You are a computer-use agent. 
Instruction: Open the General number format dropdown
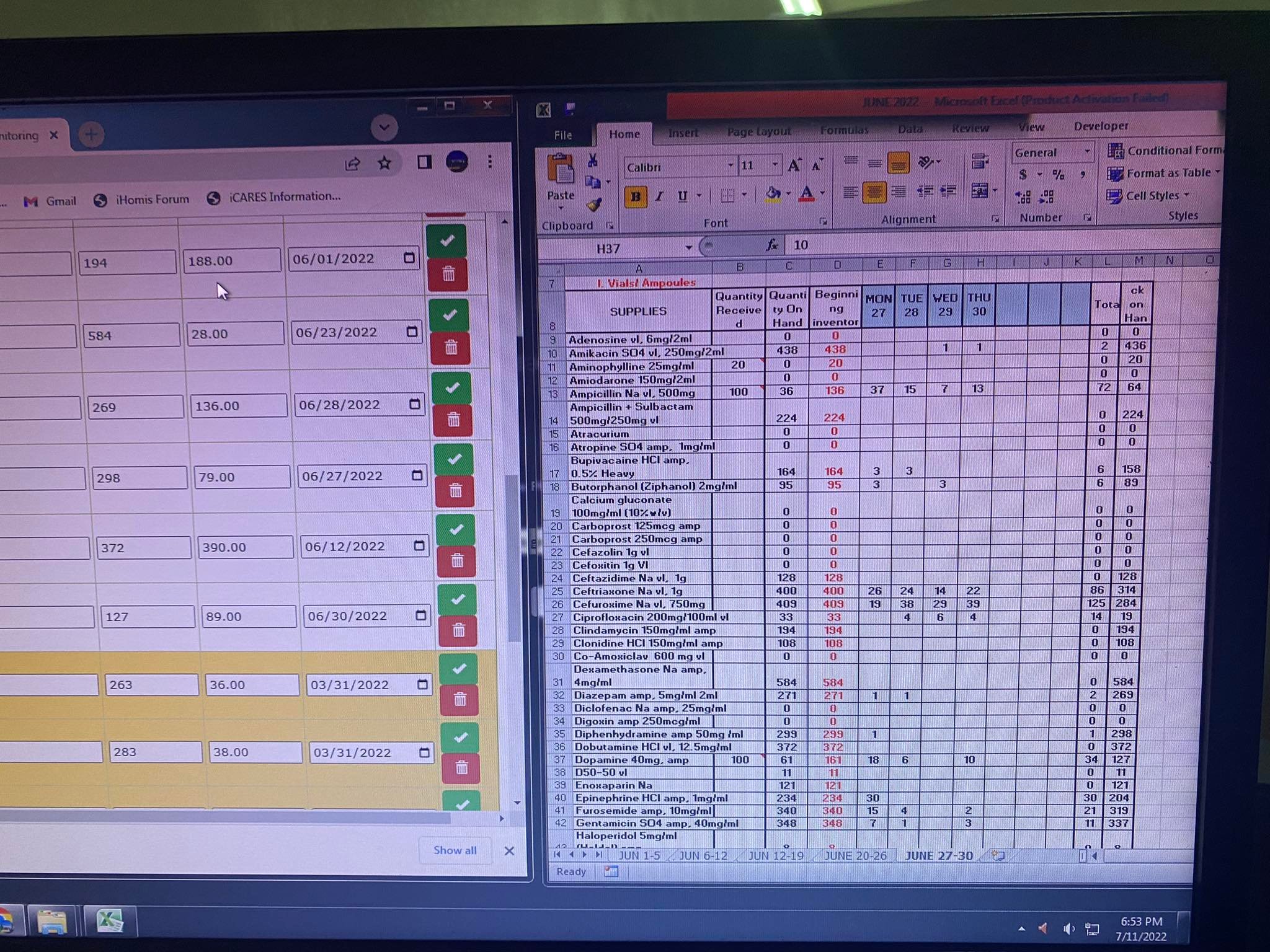[x=1086, y=152]
